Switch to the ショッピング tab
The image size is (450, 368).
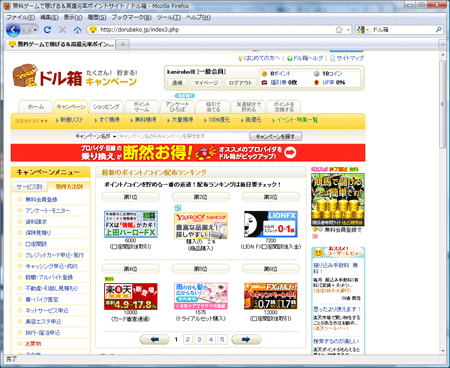106,107
